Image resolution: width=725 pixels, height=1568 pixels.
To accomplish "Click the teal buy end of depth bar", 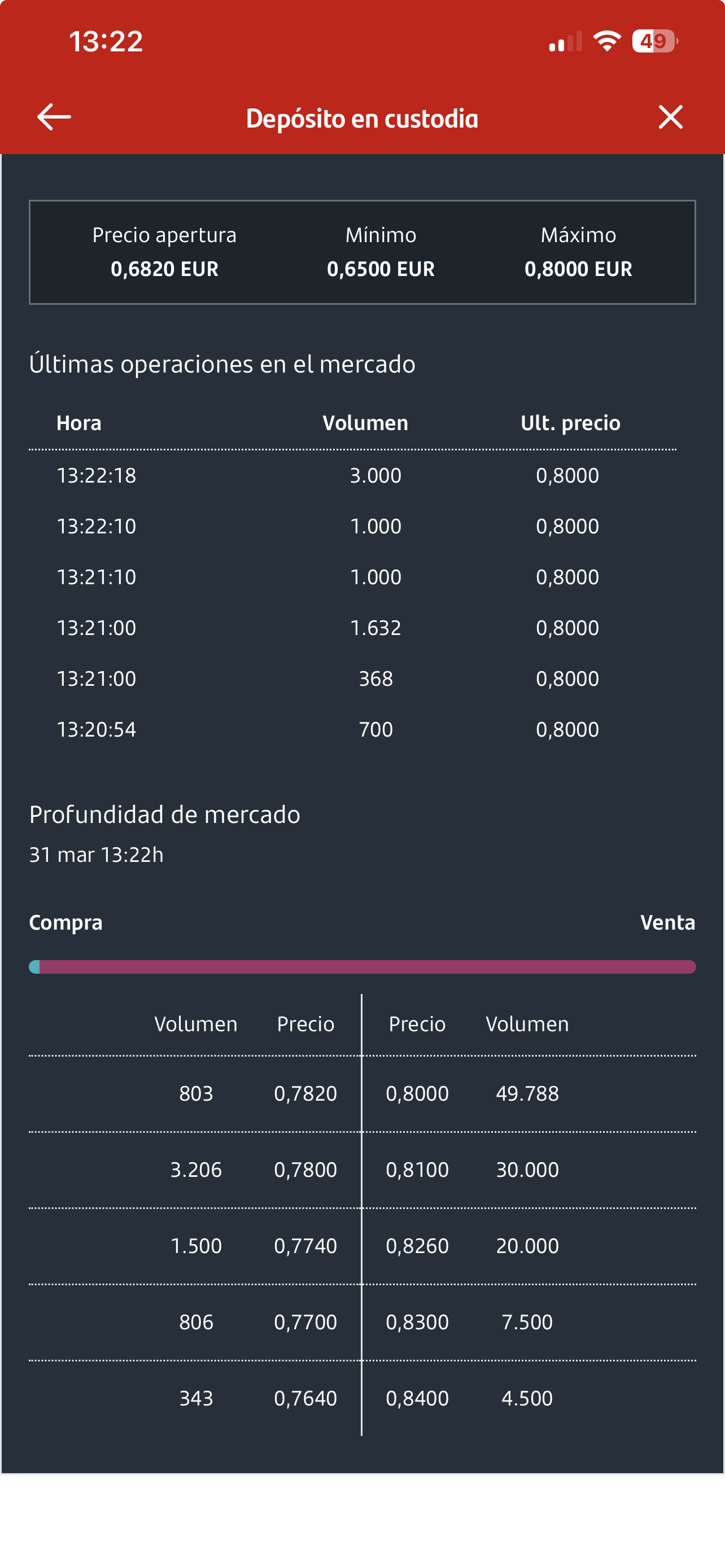I will click(x=34, y=967).
